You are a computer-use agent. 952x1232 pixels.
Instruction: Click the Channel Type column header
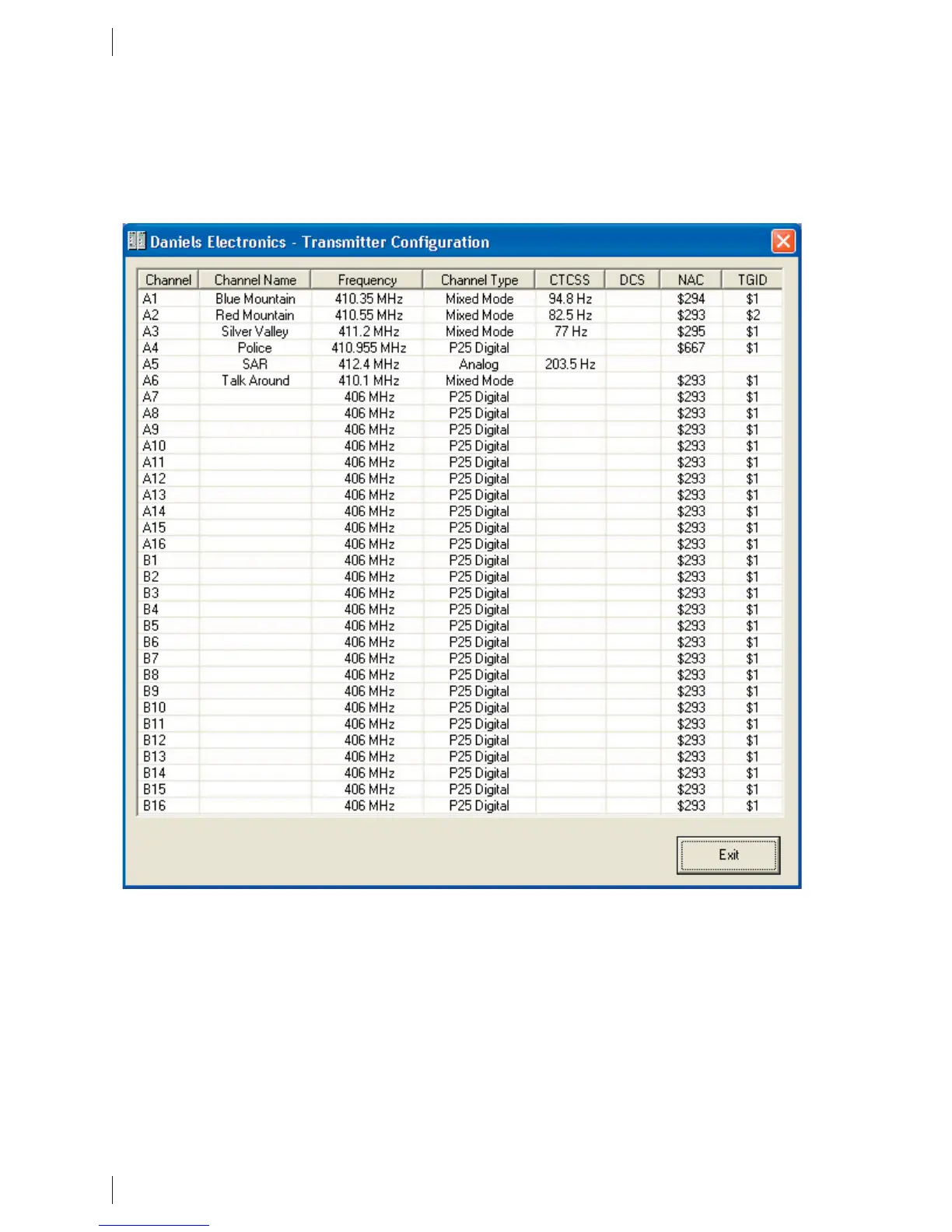[479, 280]
